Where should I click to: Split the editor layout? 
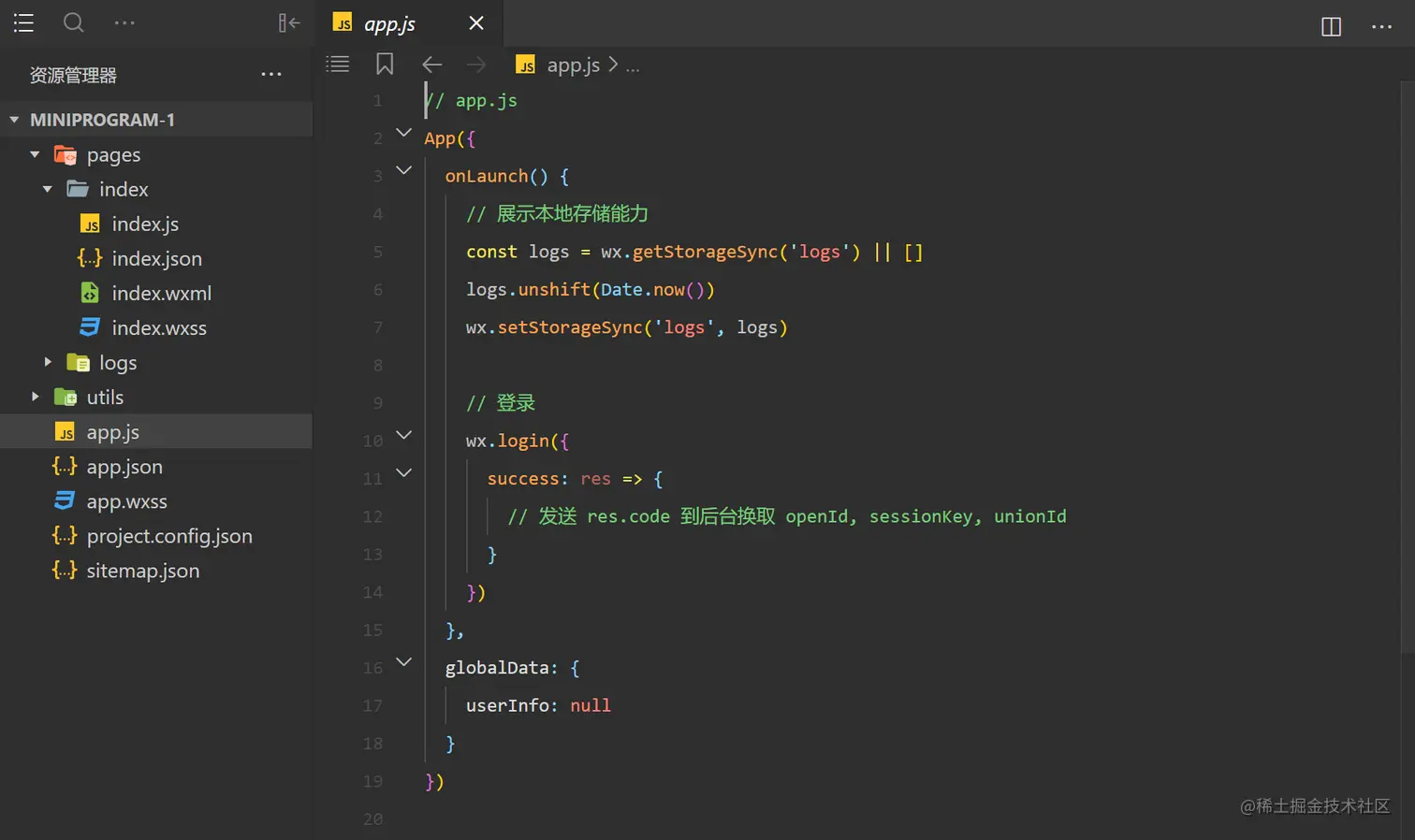pos(1331,26)
